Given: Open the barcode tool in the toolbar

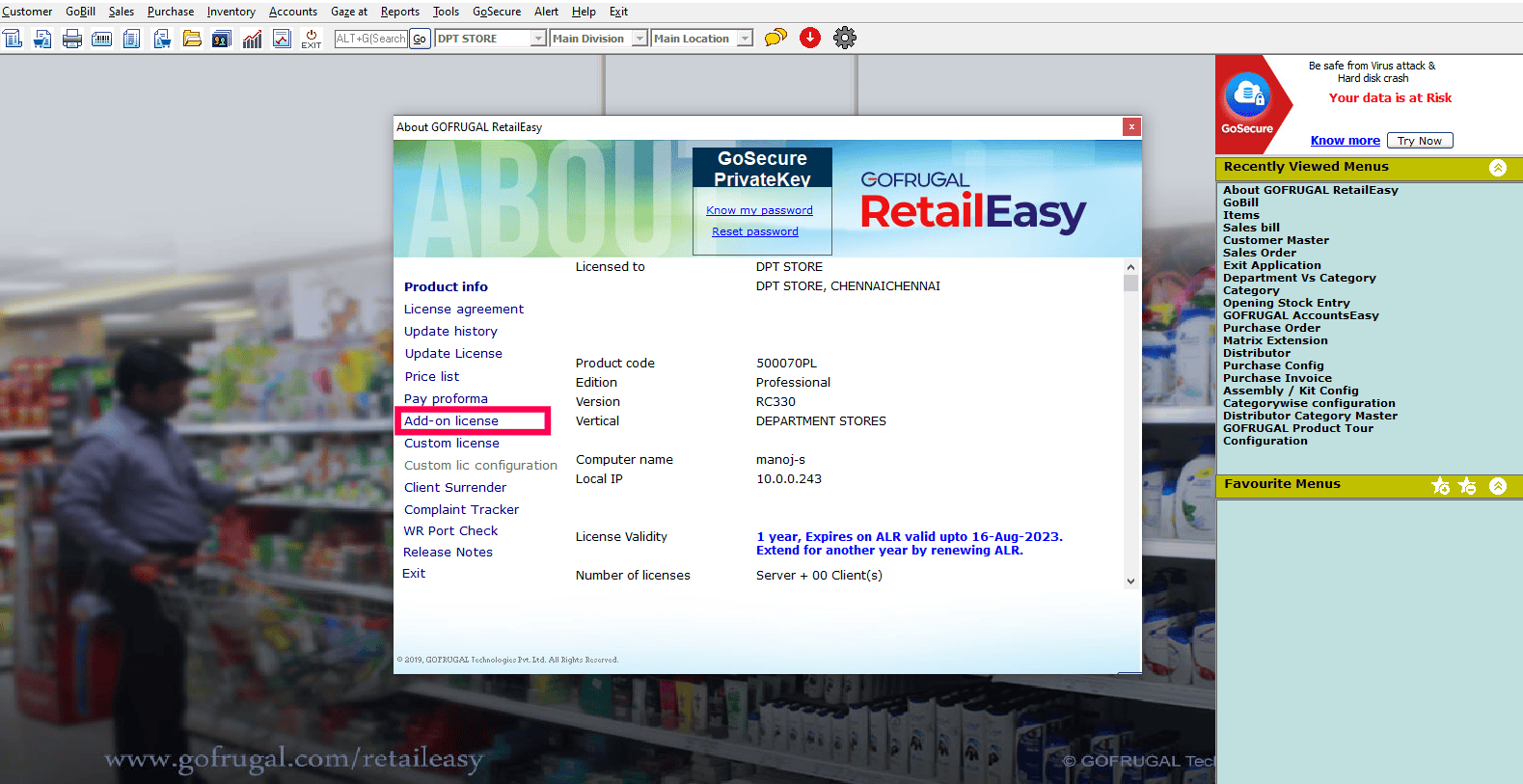Looking at the screenshot, I should point(102,39).
